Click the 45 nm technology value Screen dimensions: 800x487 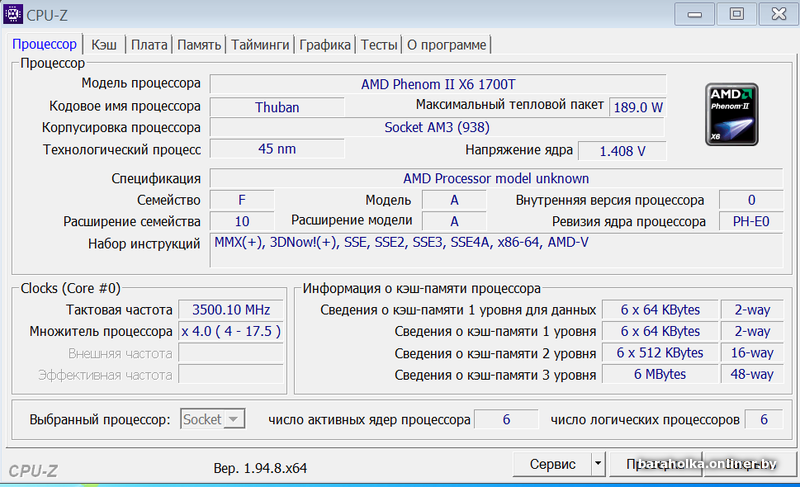point(277,149)
